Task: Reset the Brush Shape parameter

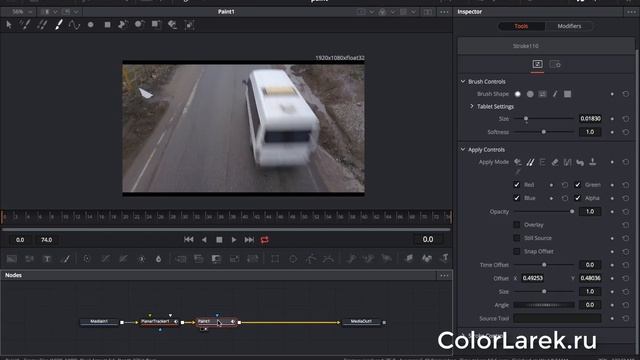Action: 626,94
